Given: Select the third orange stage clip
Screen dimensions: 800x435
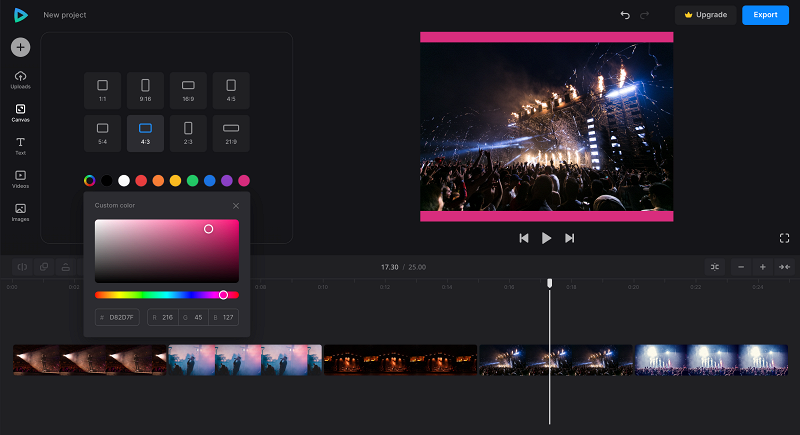Looking at the screenshot, I should [401, 360].
